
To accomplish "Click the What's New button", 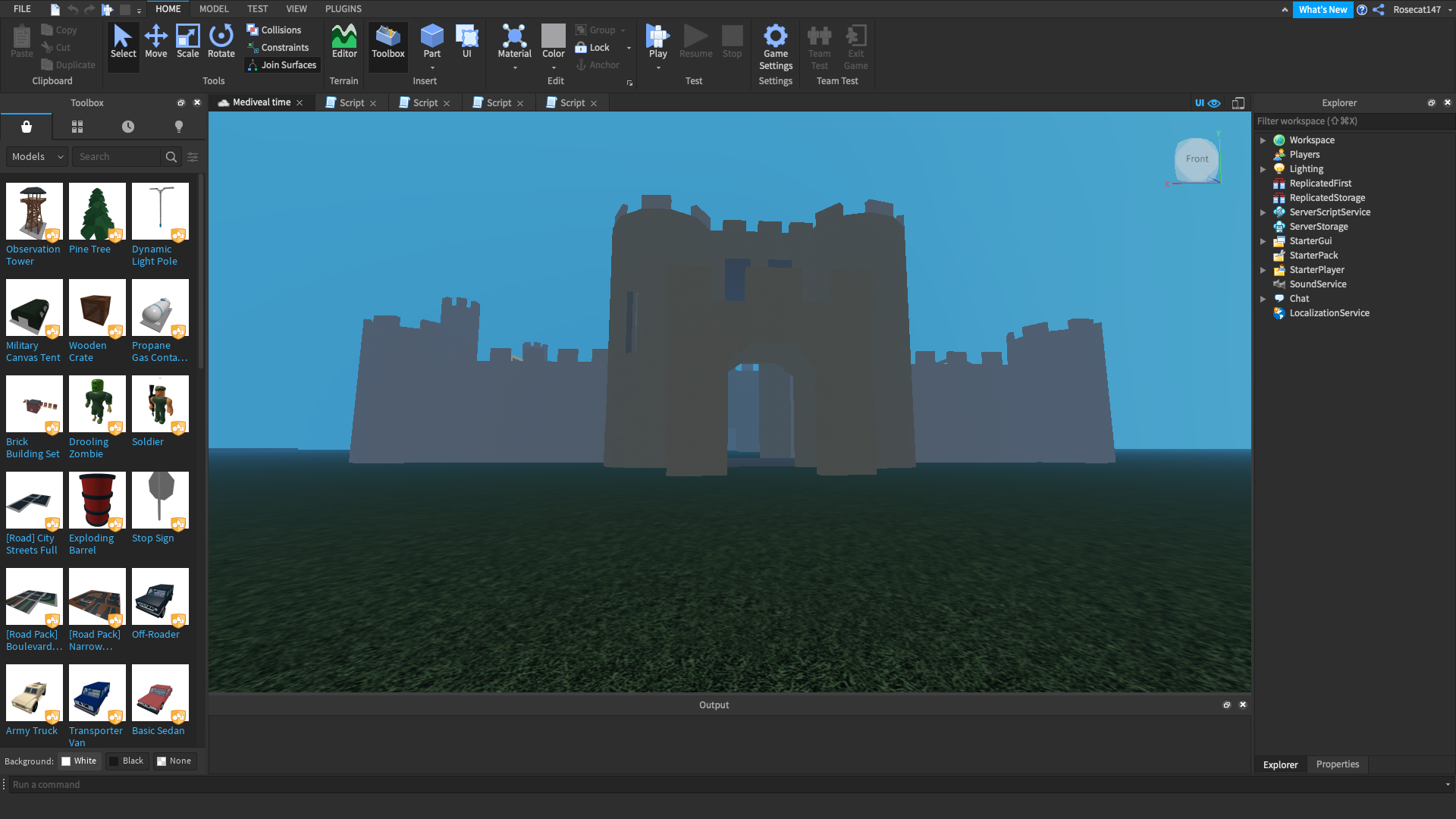I will (1323, 10).
